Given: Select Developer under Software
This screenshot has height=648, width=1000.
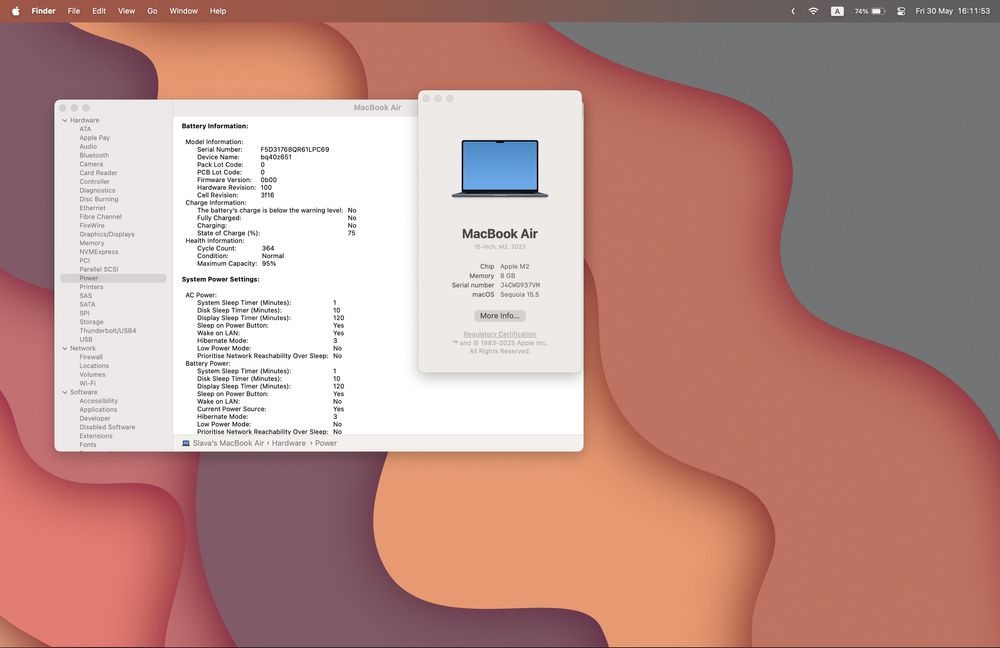Looking at the screenshot, I should tap(95, 418).
